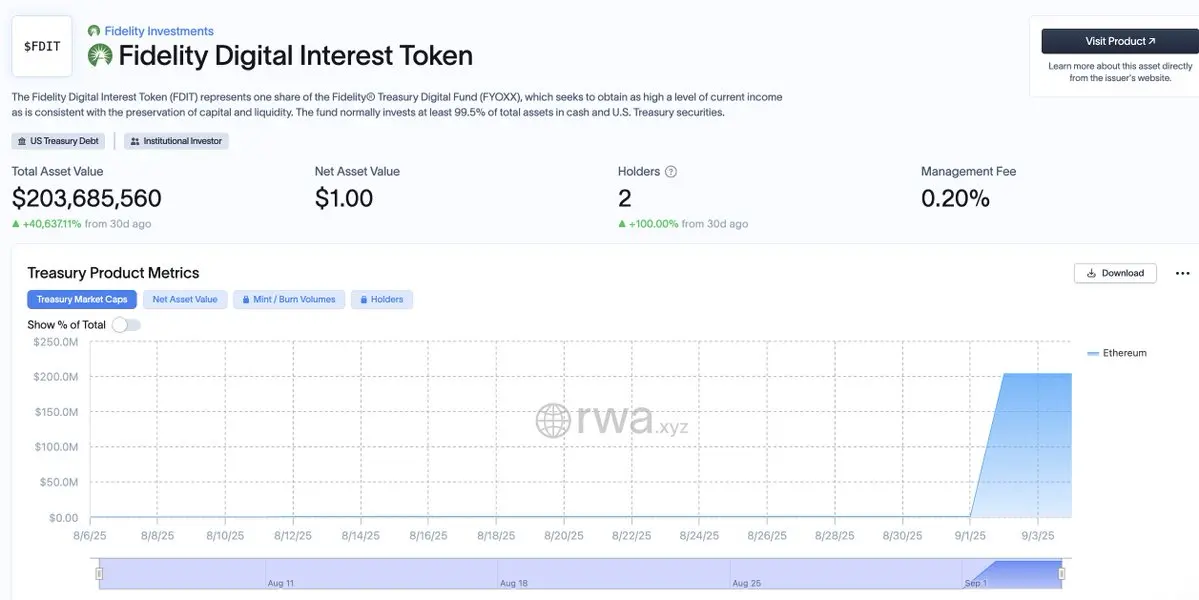Toggle Show % of Total switch
Viewport: 1199px width, 600px height.
click(x=126, y=325)
